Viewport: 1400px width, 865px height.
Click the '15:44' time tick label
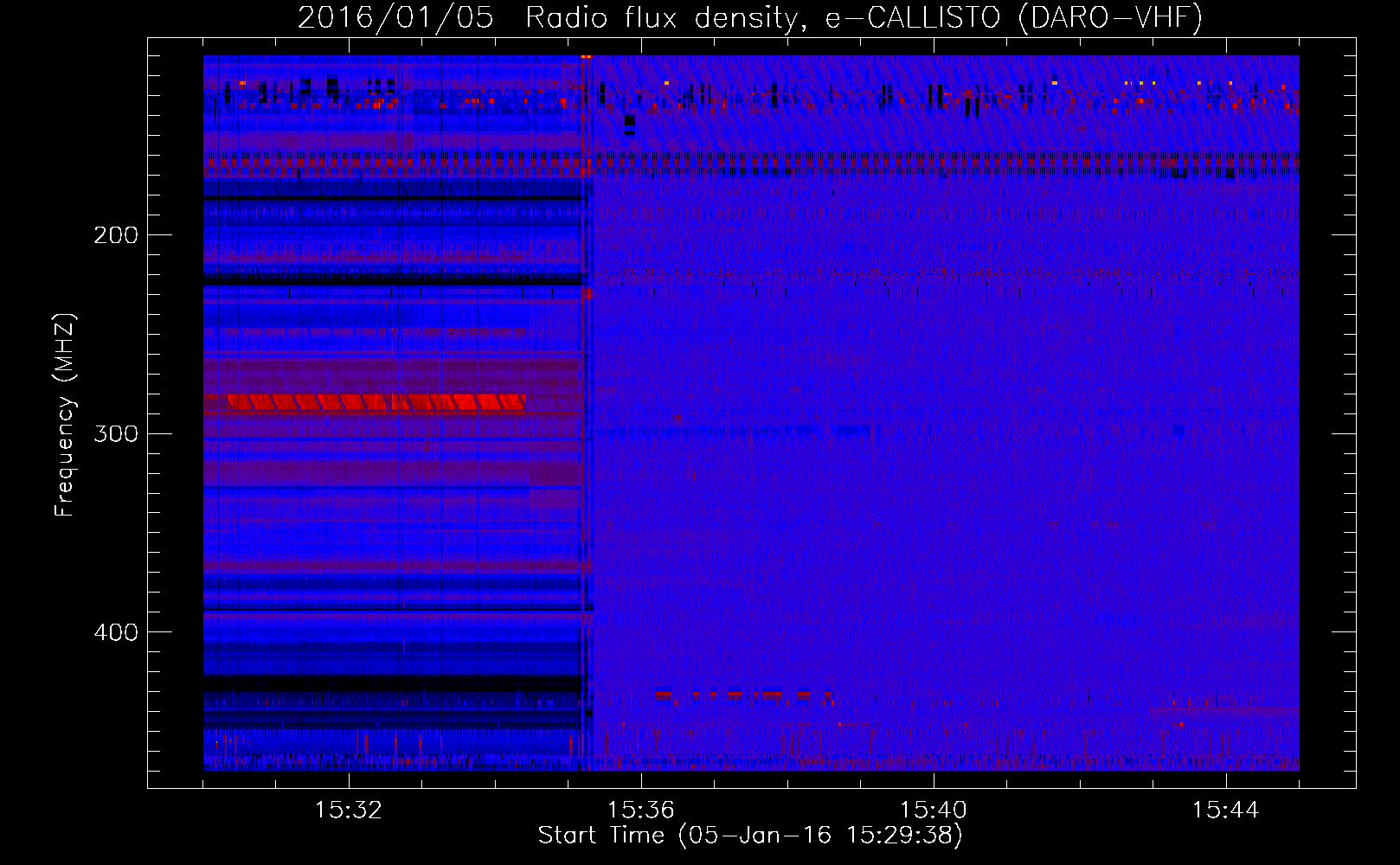click(1225, 811)
